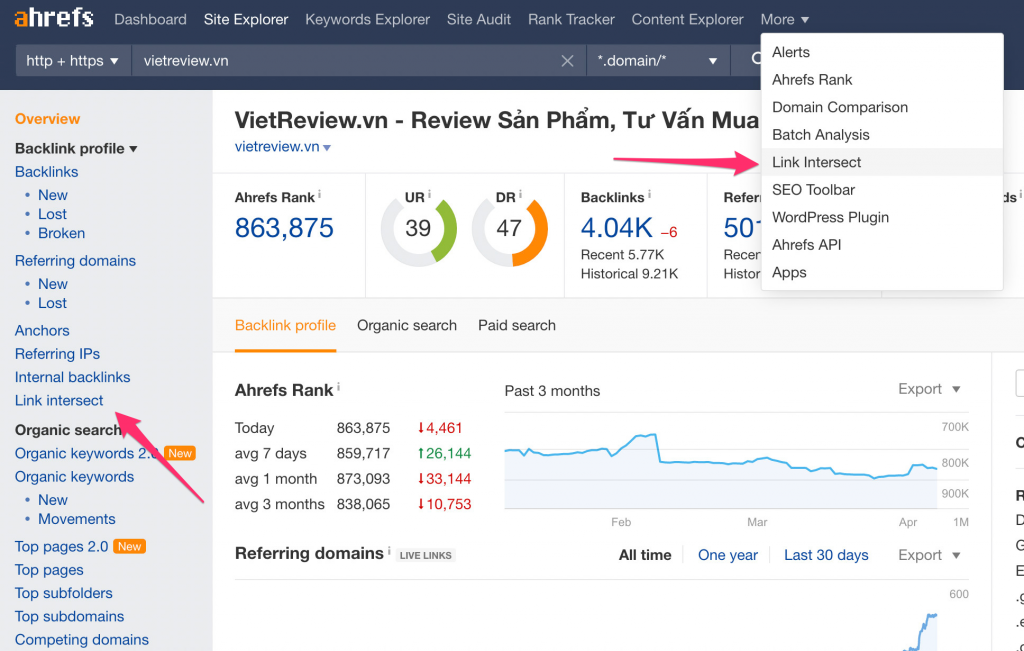Screen dimensions: 1024x651
Task: Open Site Explorer in top navigation
Action: point(246,20)
